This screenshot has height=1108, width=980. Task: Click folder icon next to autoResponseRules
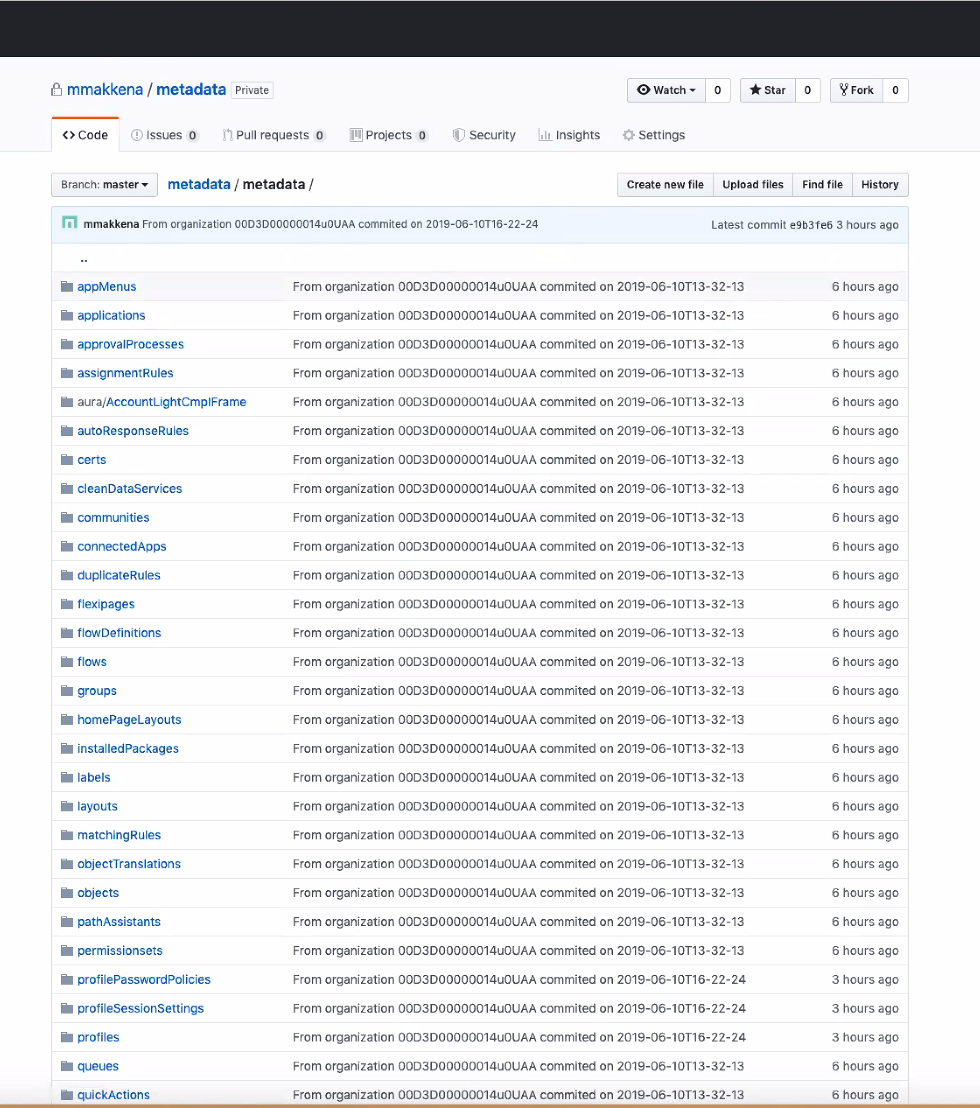point(67,430)
